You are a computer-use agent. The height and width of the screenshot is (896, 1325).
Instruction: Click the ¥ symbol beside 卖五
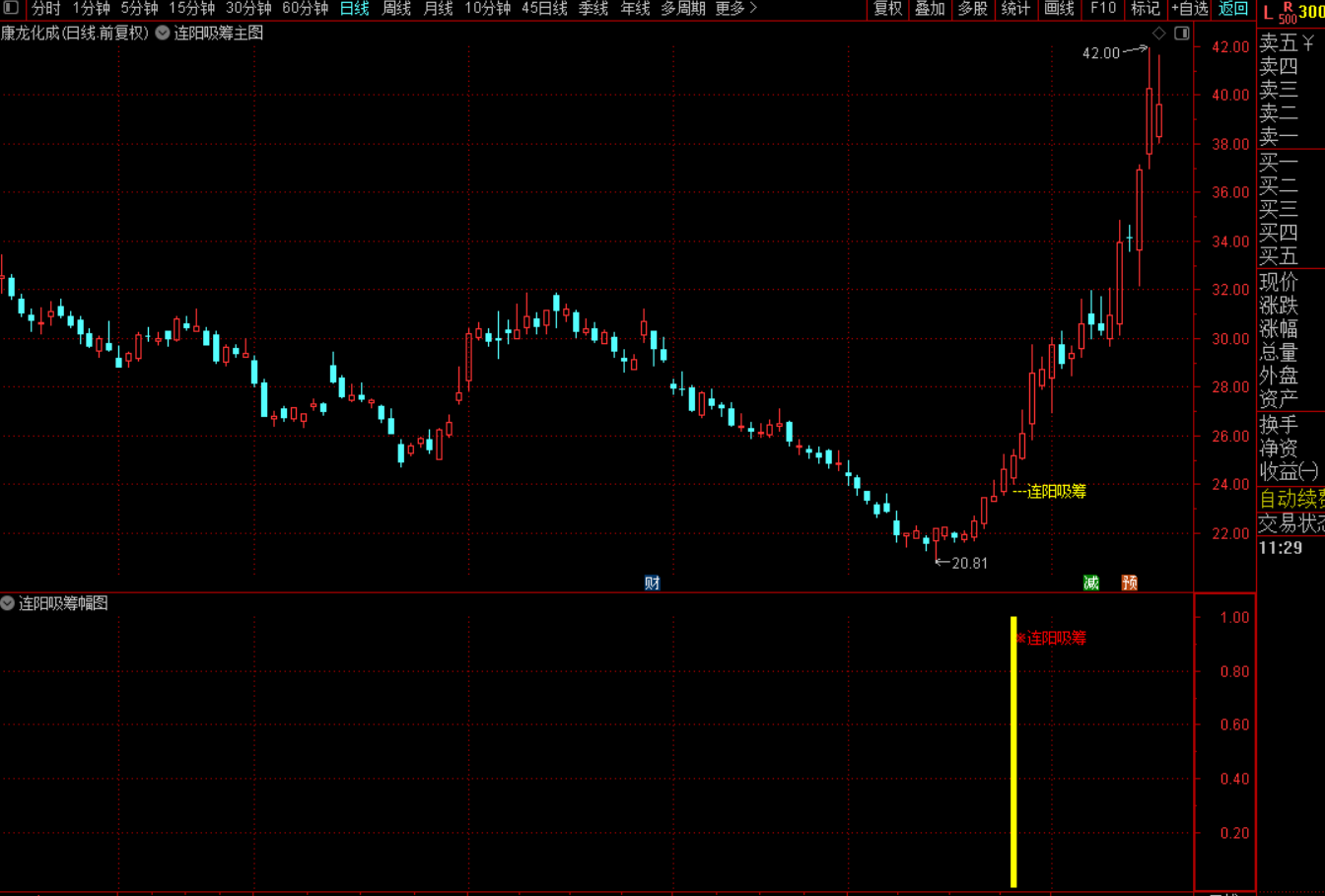point(1308,42)
